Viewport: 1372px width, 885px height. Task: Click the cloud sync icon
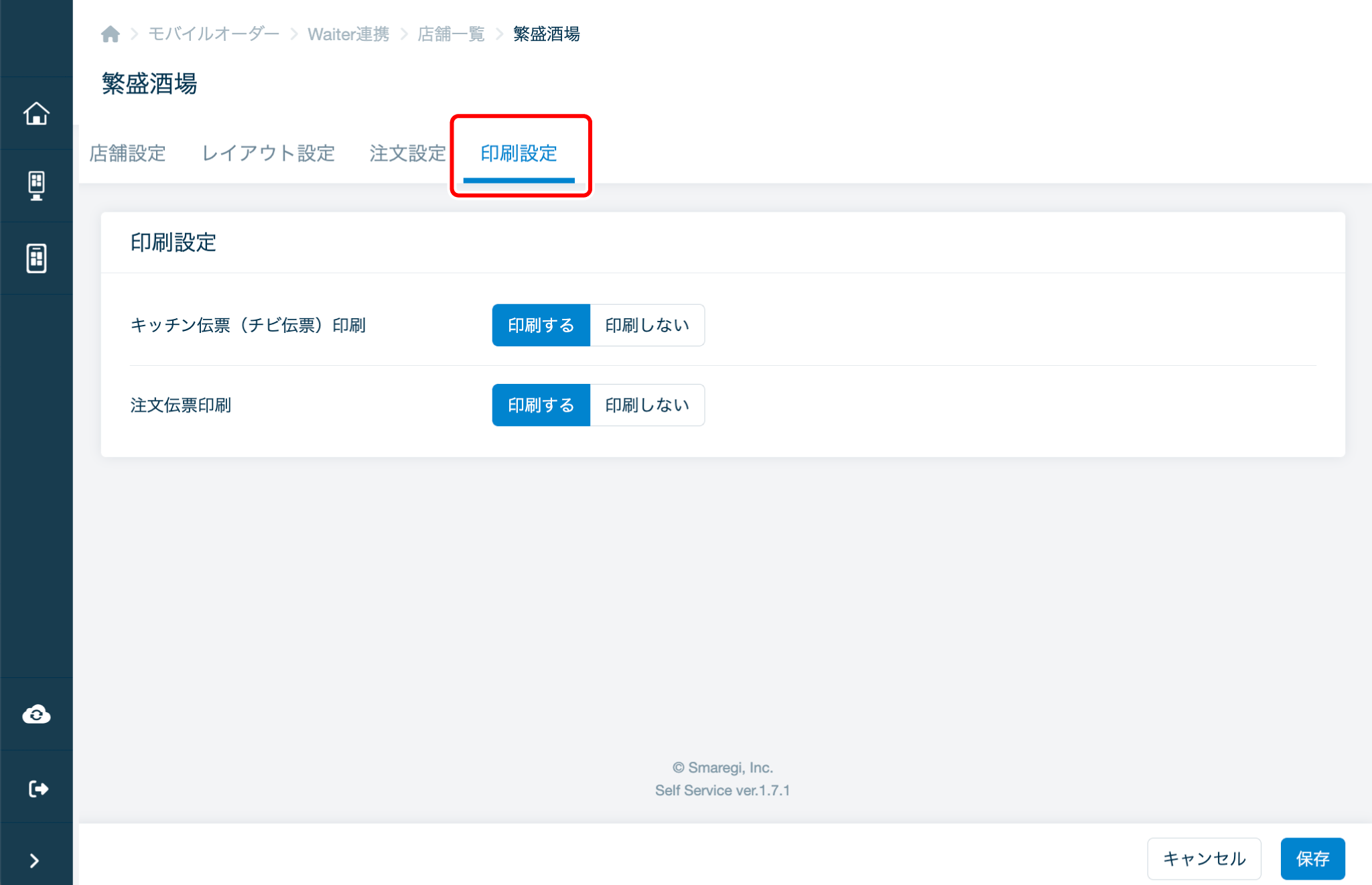pyautogui.click(x=36, y=715)
